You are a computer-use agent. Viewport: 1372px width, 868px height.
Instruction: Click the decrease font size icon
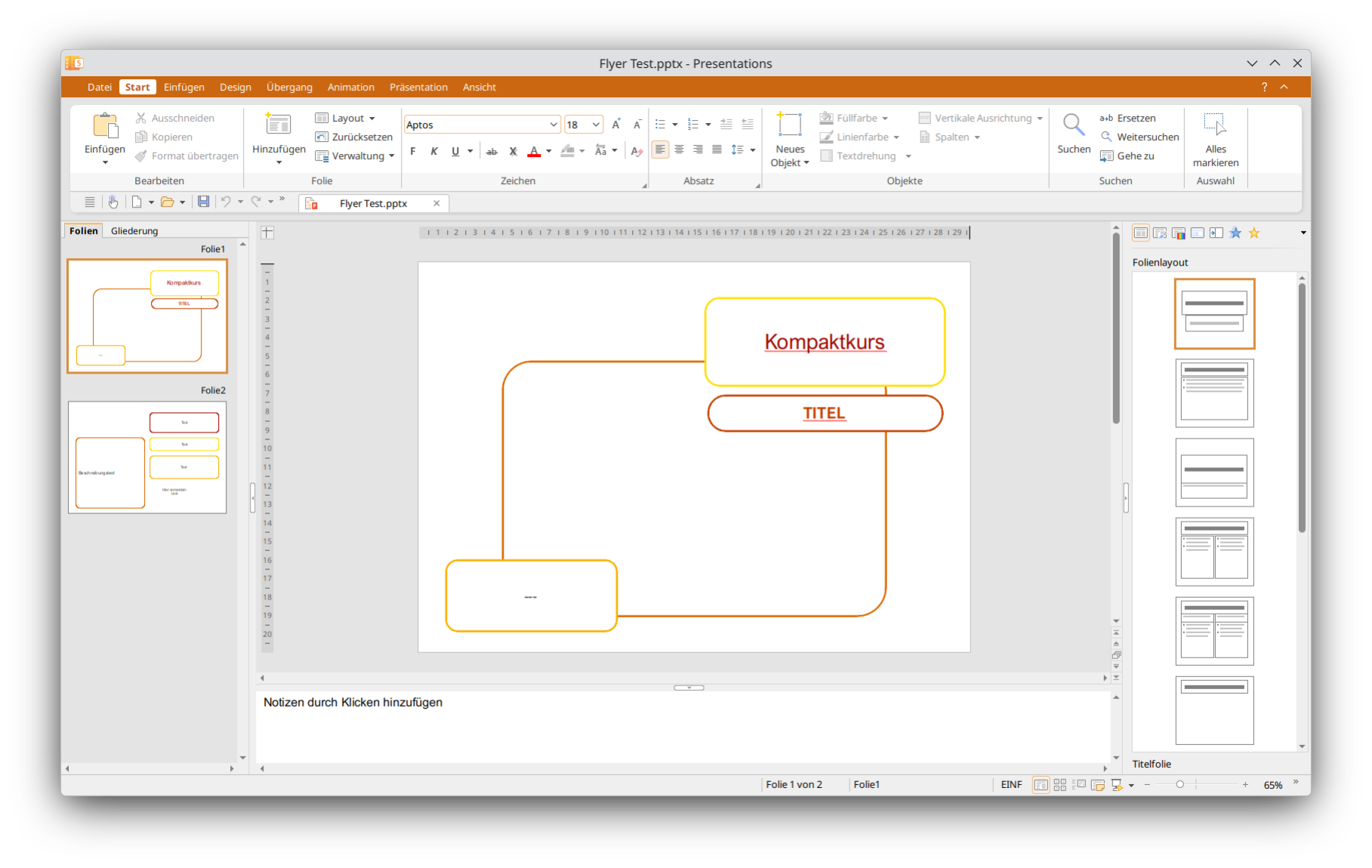point(637,125)
